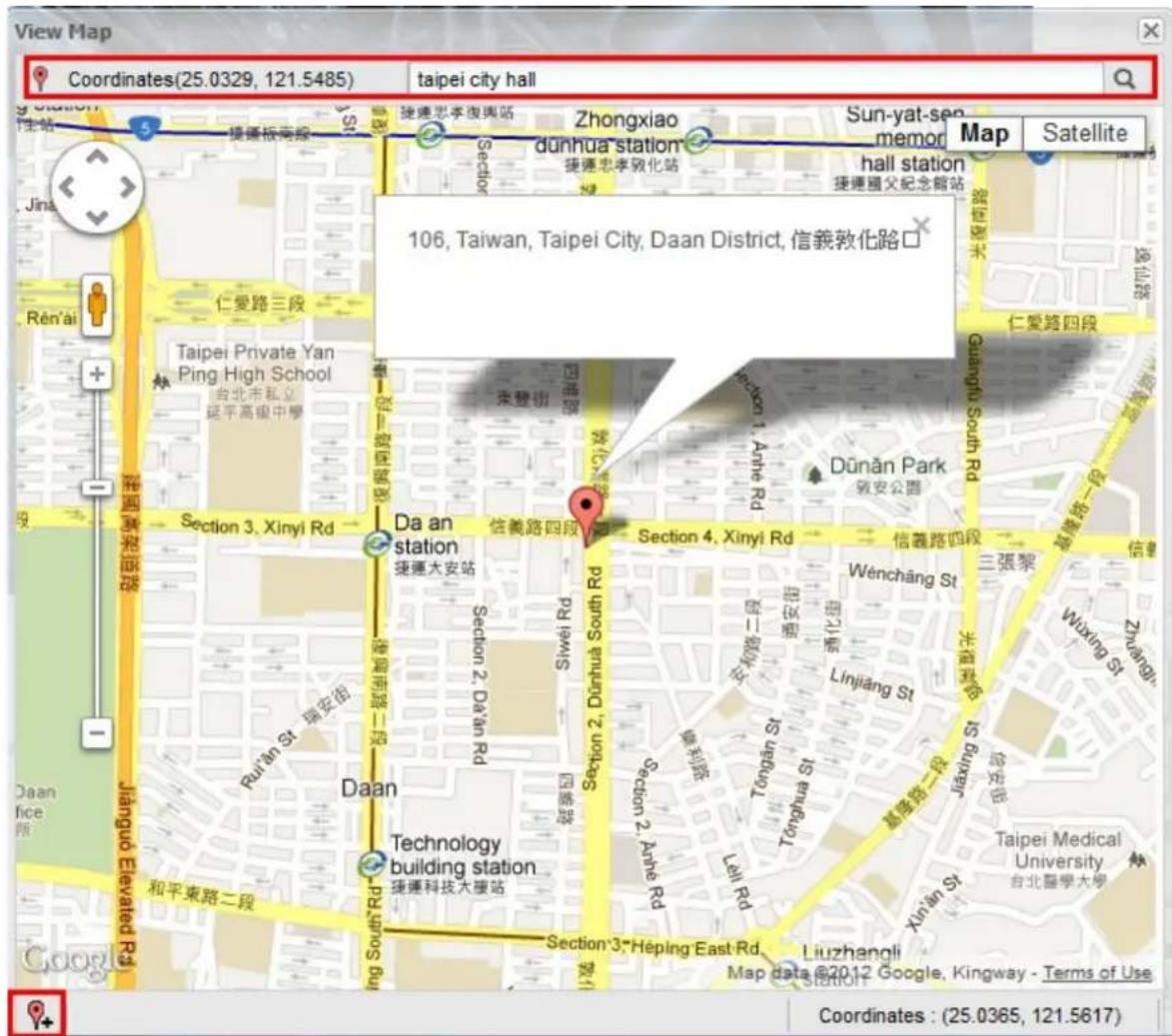Click the "Dūnān Park" label
1172x1036 pixels.
[888, 466]
